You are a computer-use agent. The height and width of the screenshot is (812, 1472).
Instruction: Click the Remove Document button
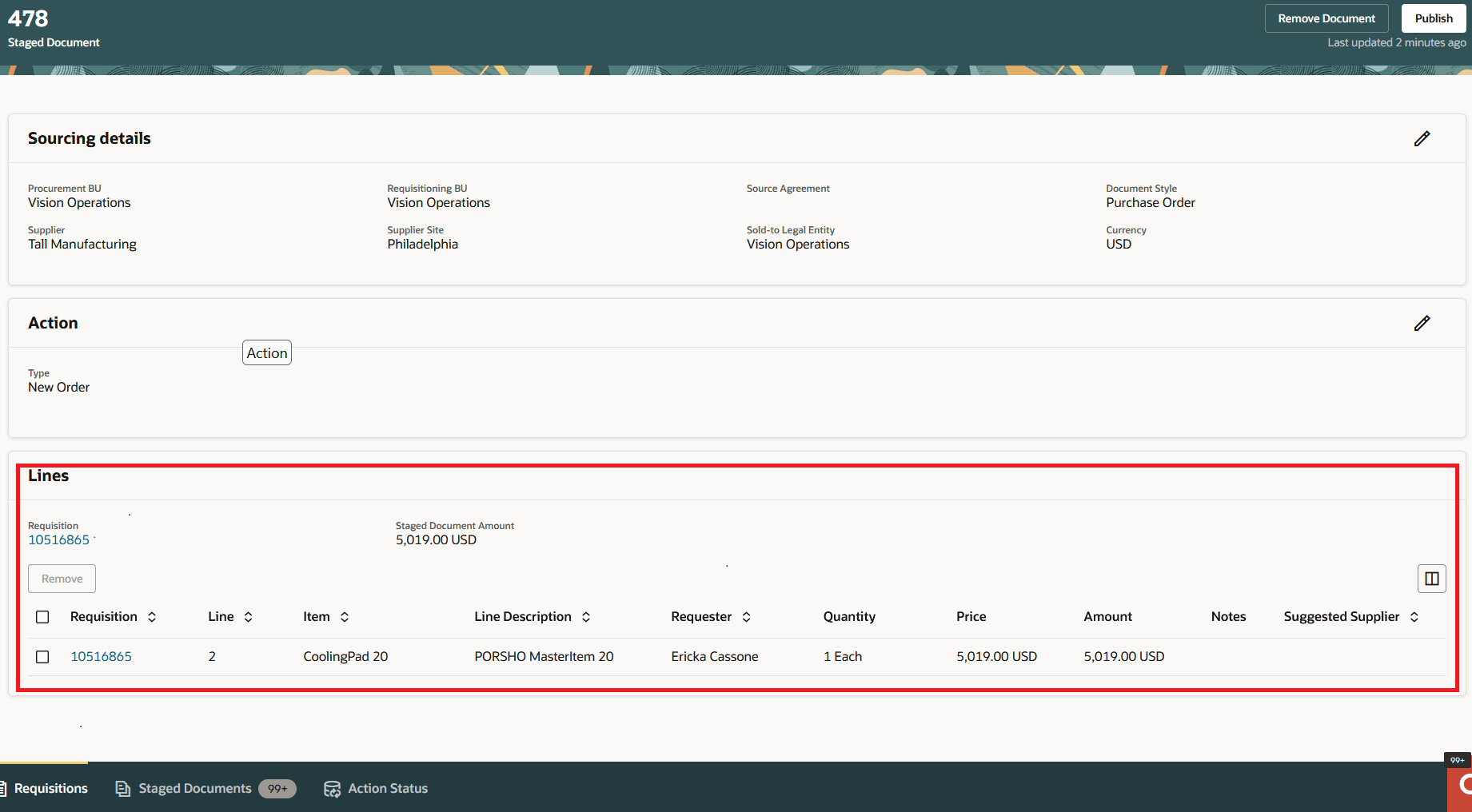1326,18
